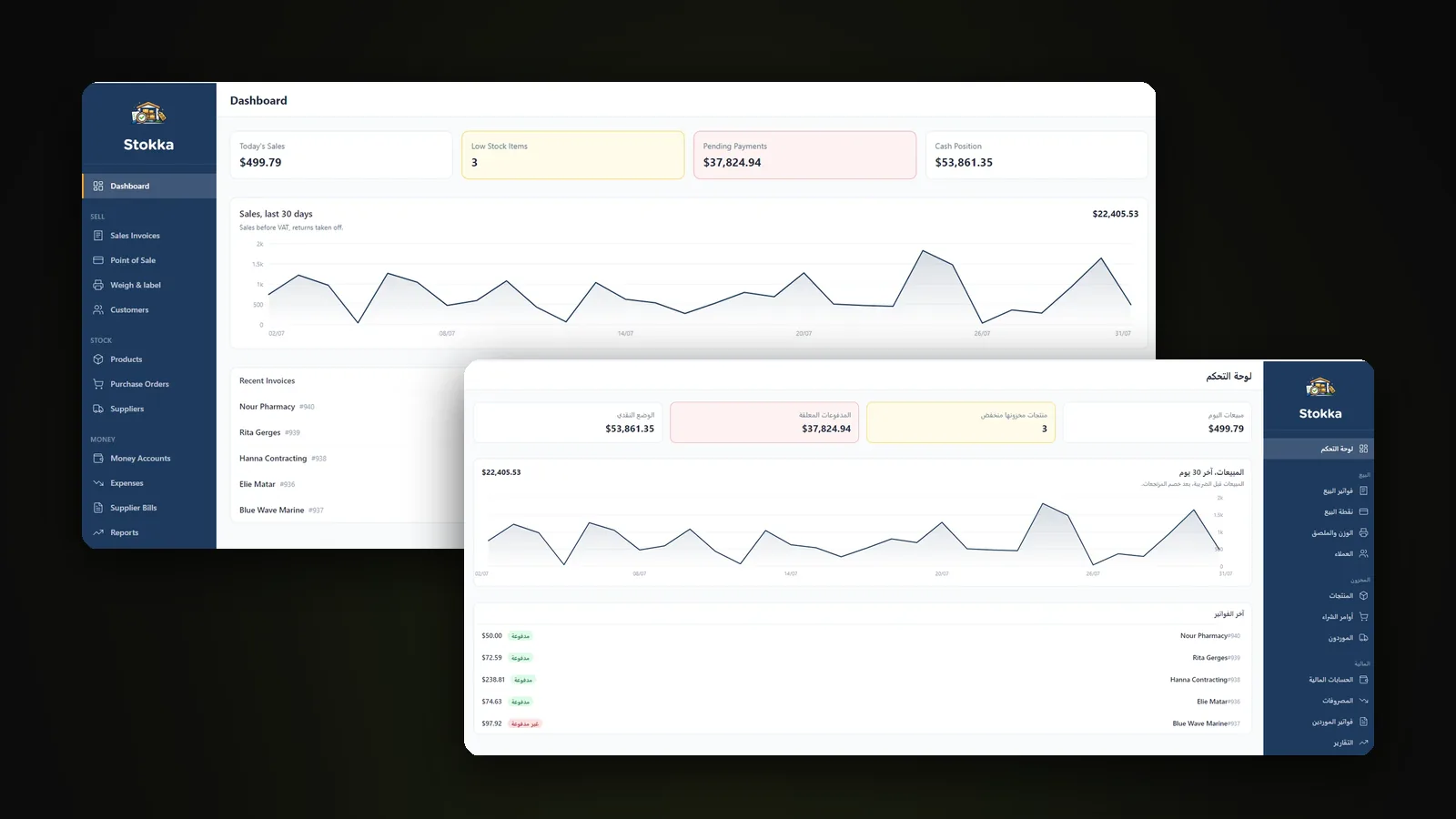Select Dashboard in the English sidebar
Image resolution: width=1456 pixels, height=819 pixels.
[x=149, y=186]
